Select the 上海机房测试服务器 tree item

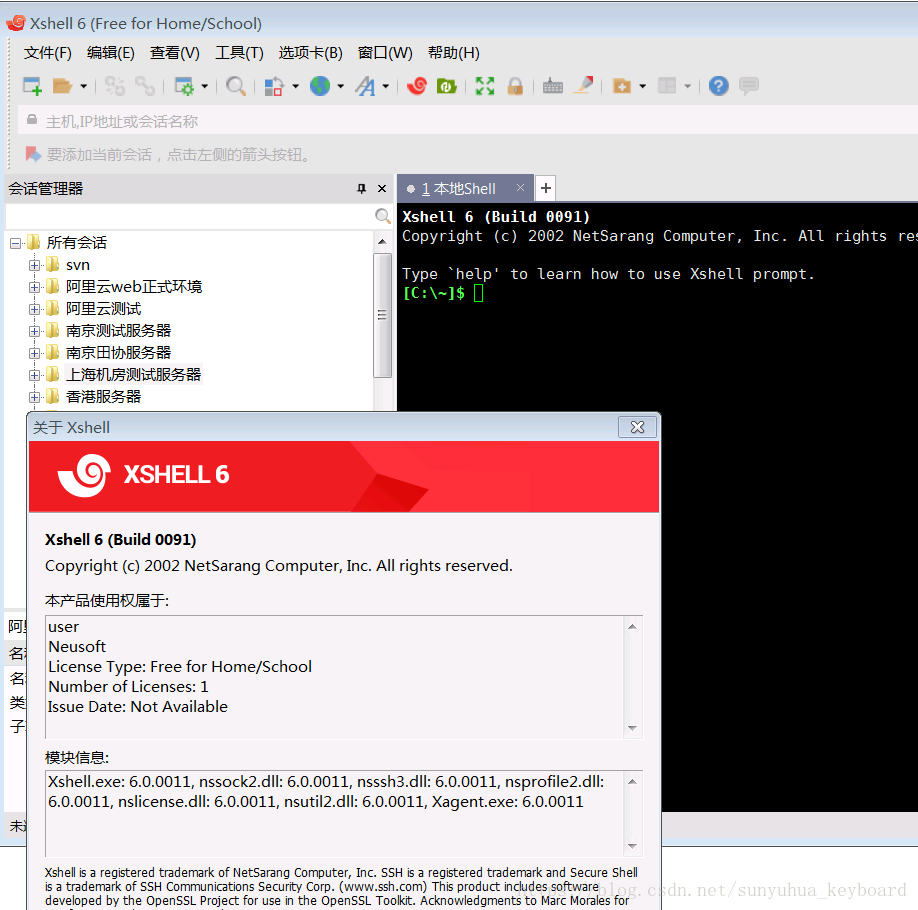pos(133,375)
